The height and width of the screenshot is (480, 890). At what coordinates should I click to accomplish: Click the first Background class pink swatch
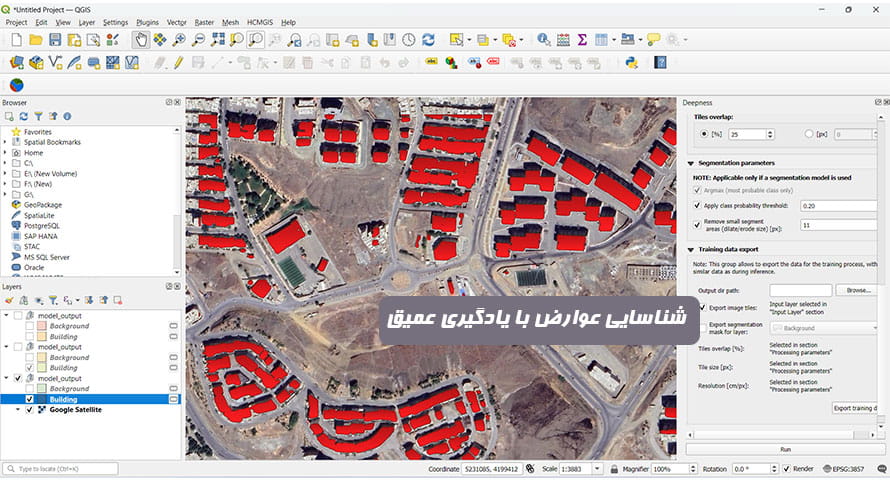(41, 326)
